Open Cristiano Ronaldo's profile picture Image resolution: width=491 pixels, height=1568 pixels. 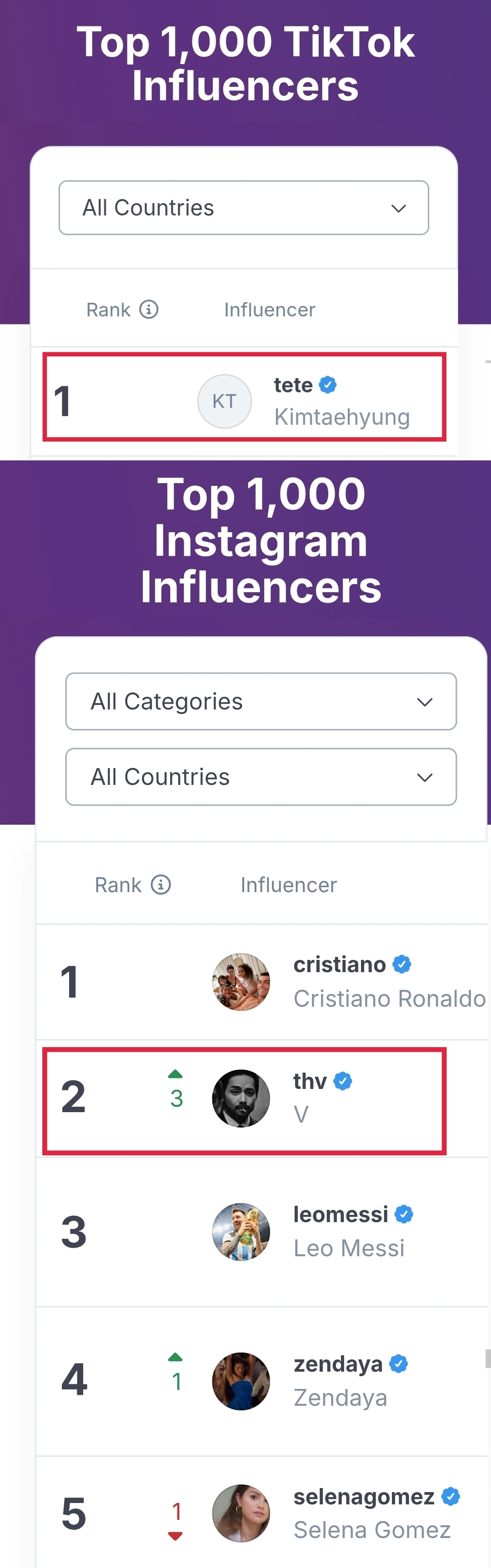coord(240,982)
